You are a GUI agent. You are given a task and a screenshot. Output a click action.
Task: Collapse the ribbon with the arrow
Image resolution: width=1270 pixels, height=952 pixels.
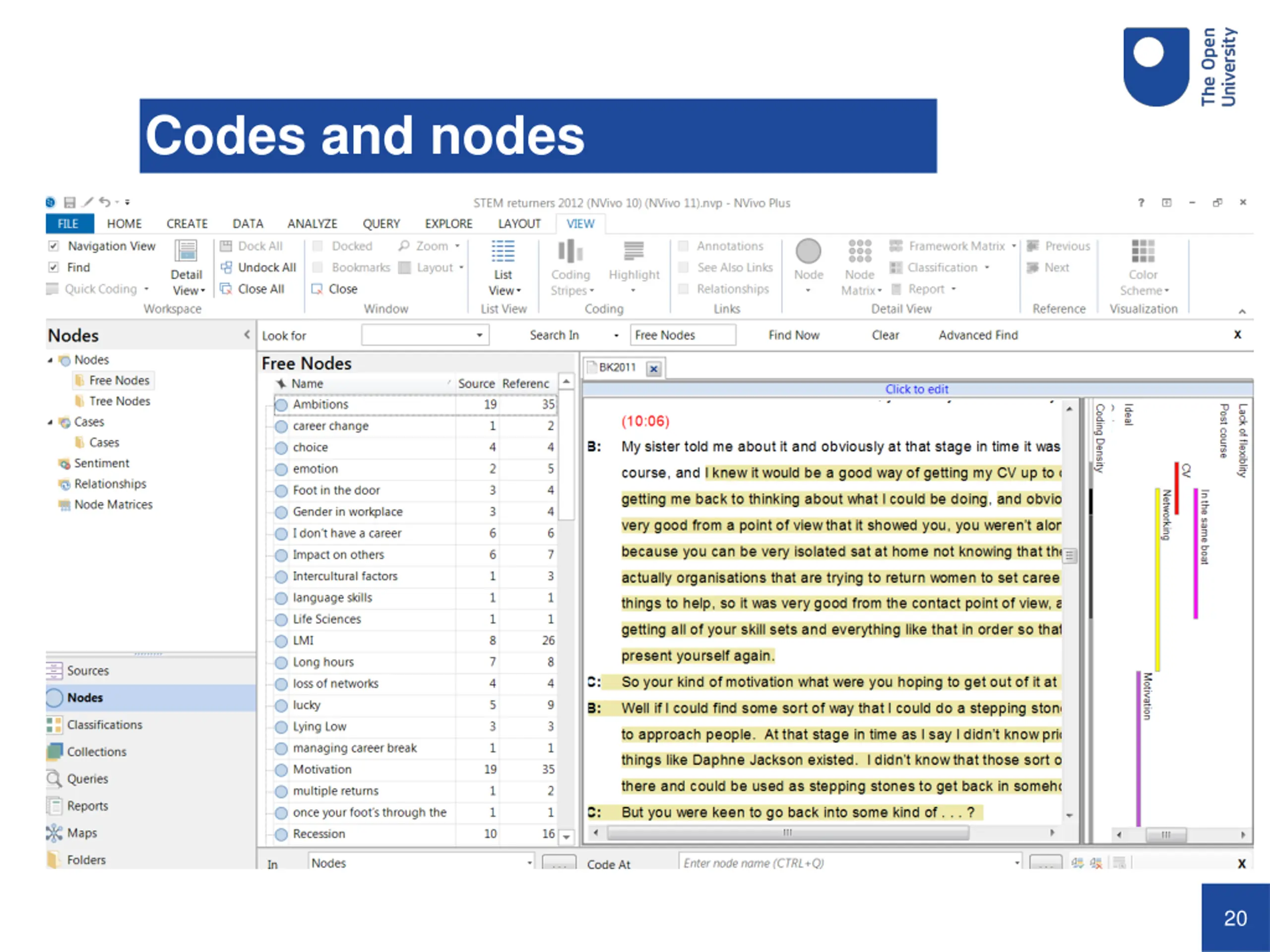point(1242,311)
